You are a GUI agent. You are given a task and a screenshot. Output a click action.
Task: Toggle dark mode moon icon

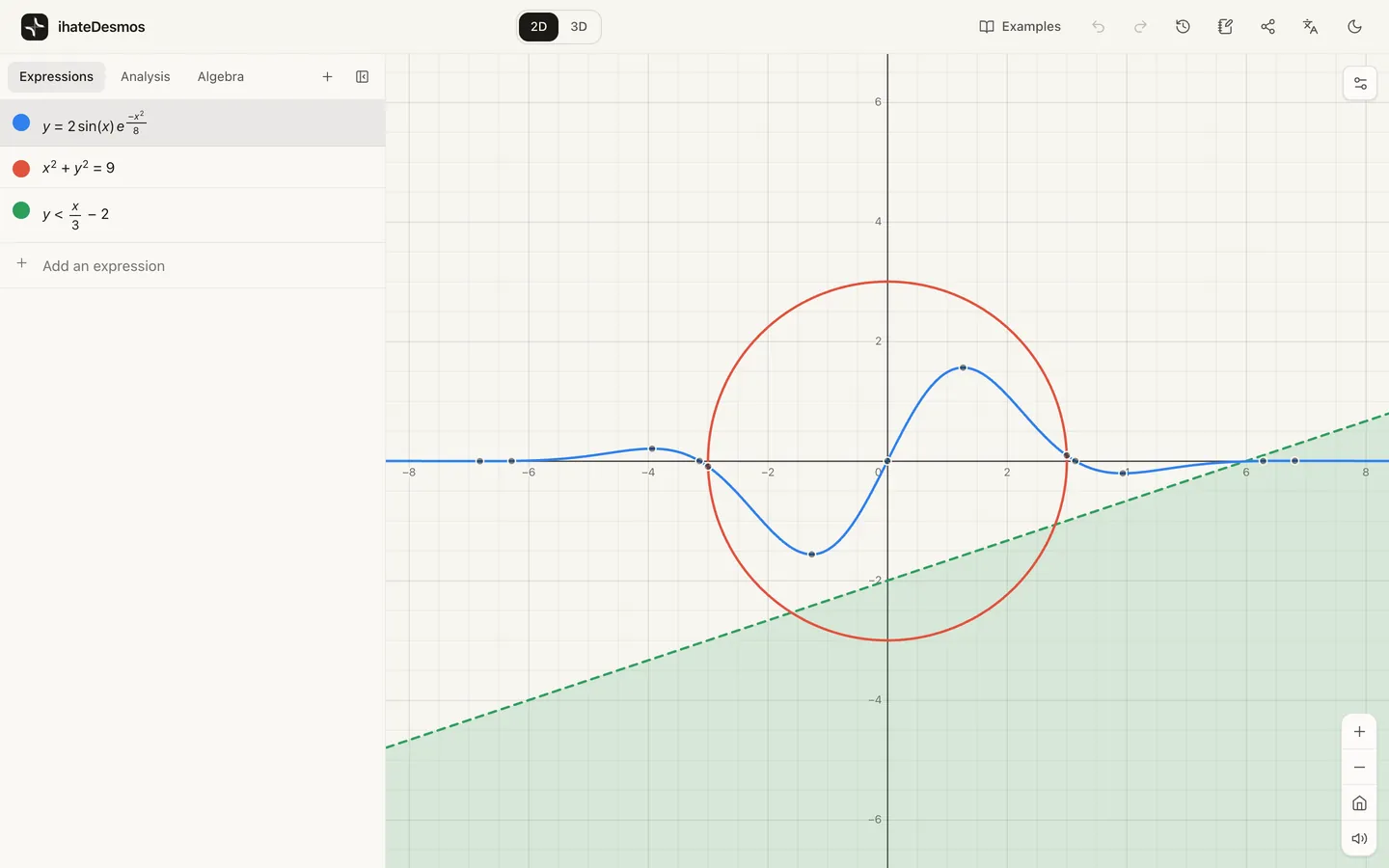coord(1354,27)
